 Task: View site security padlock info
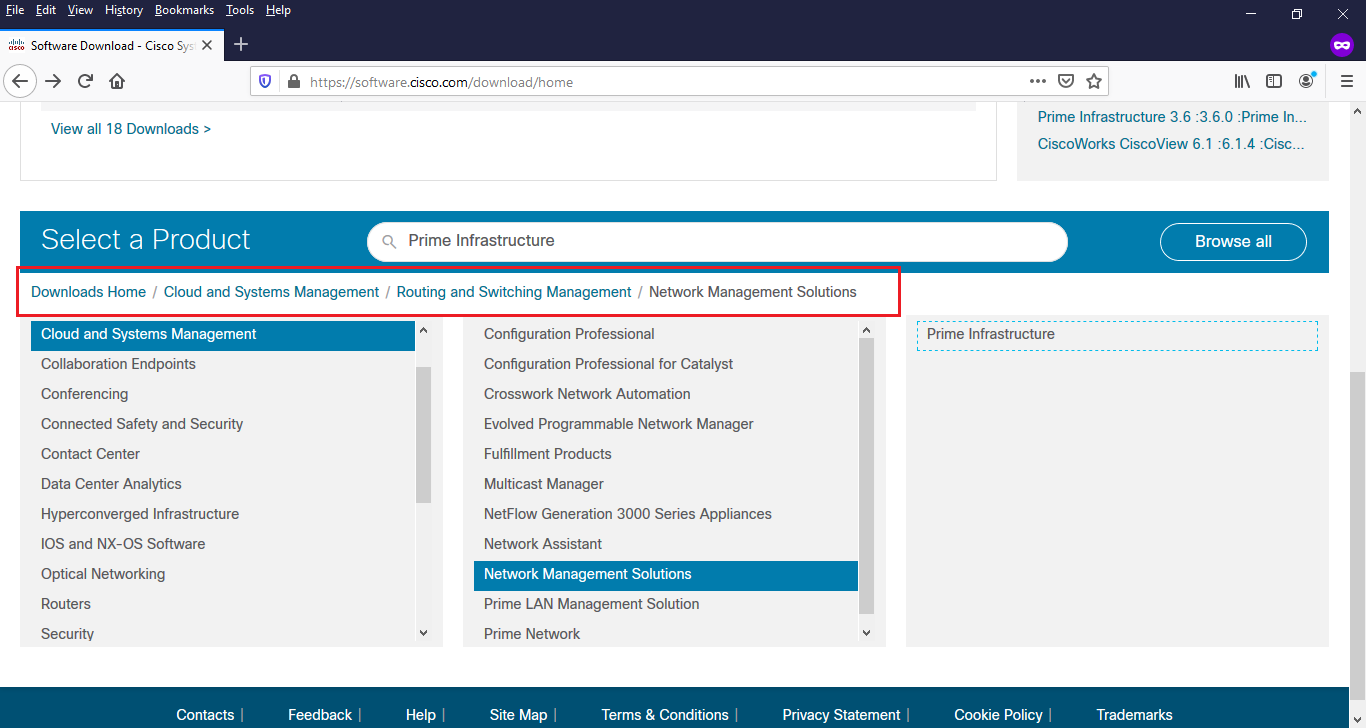293,82
